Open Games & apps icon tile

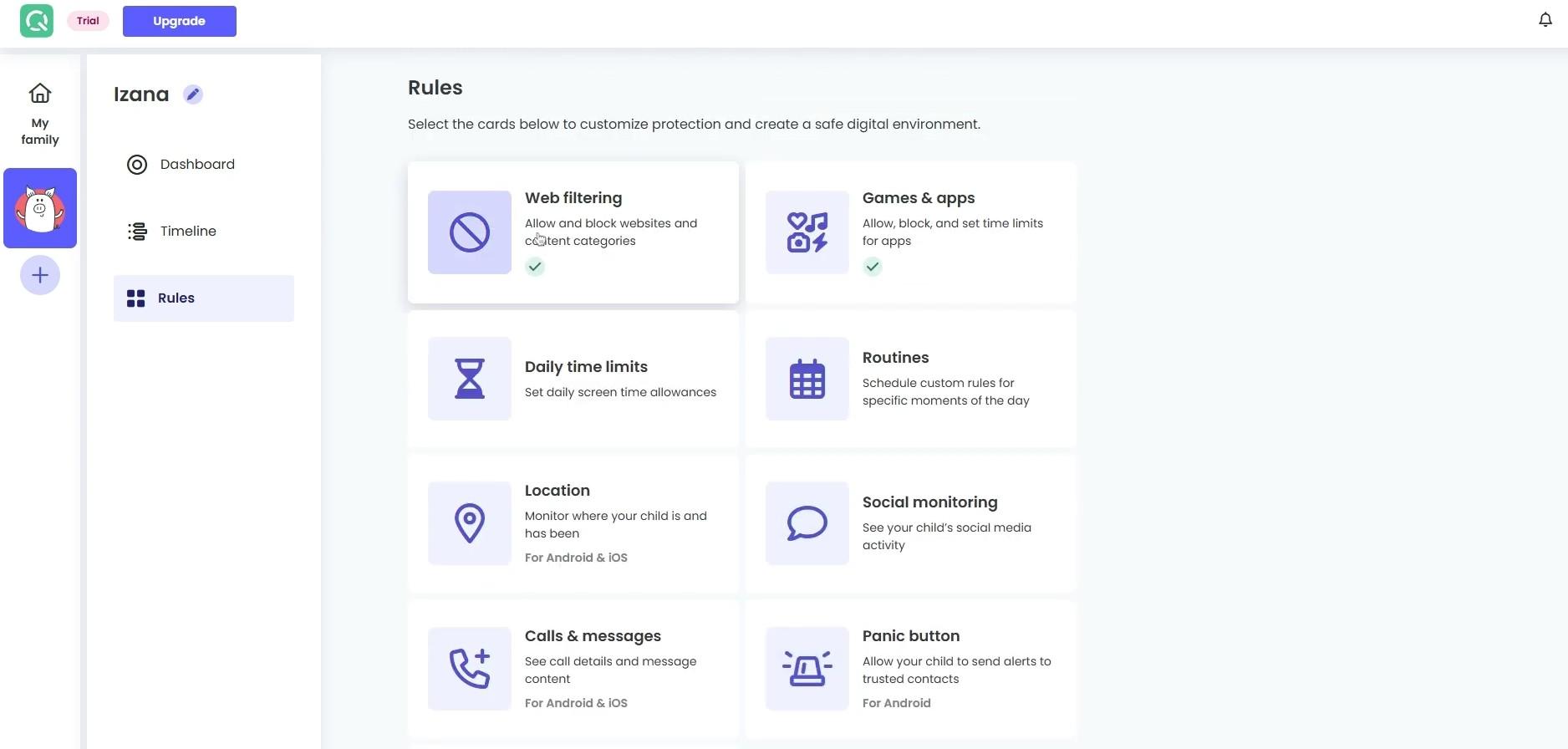[x=807, y=232]
